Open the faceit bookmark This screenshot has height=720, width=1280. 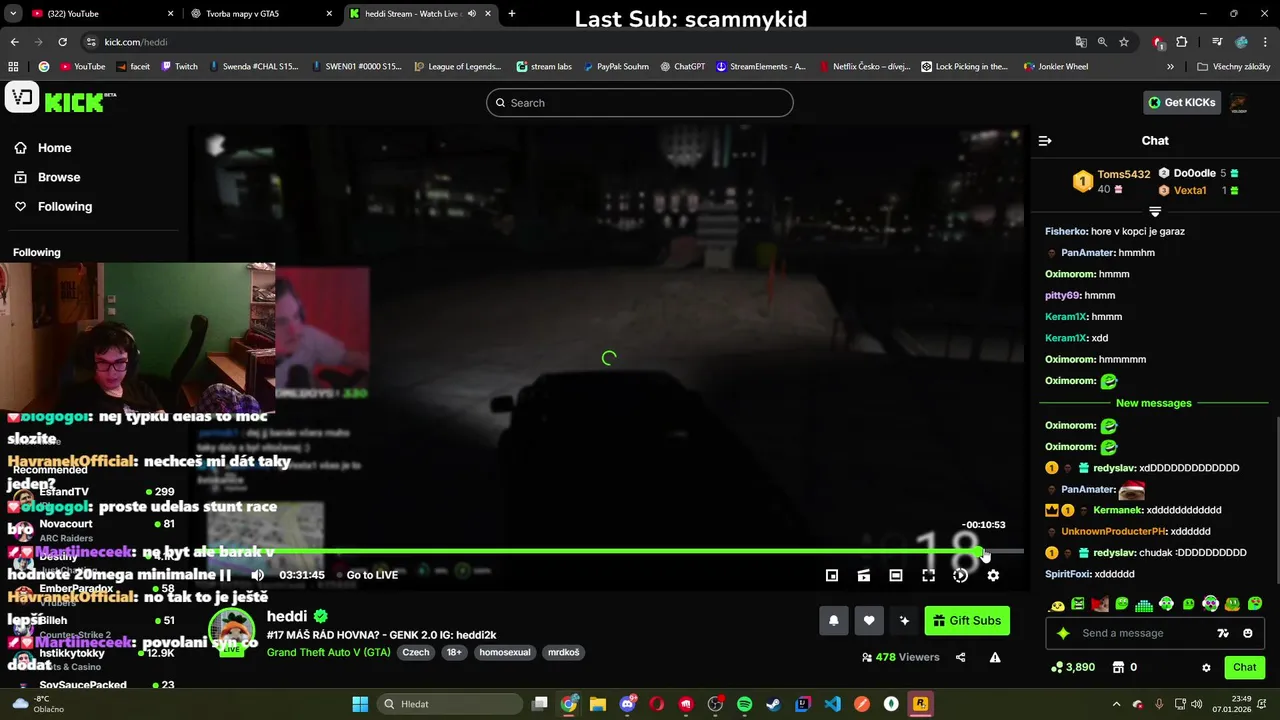[x=132, y=67]
